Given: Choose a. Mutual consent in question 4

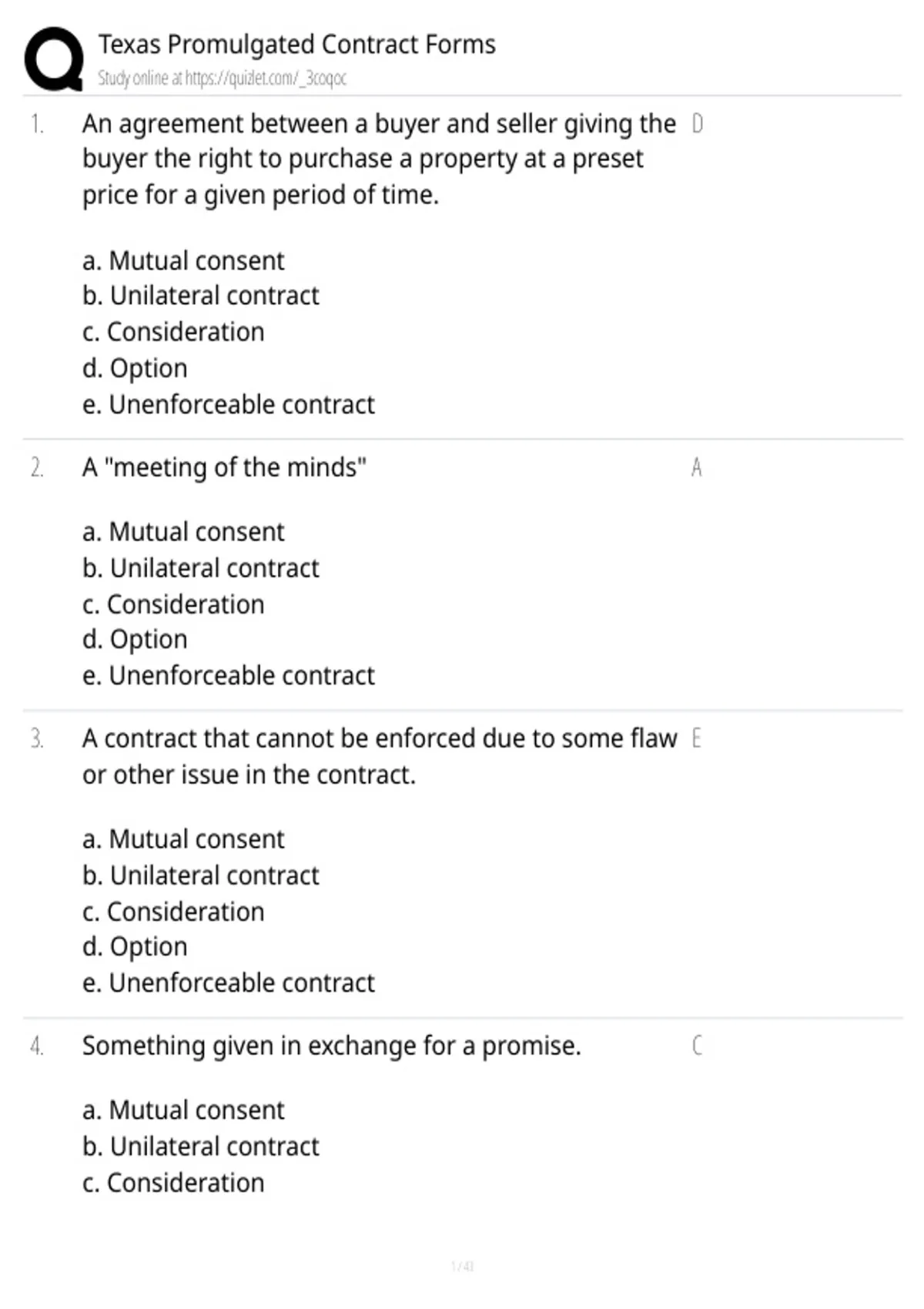Looking at the screenshot, I should (x=183, y=1110).
